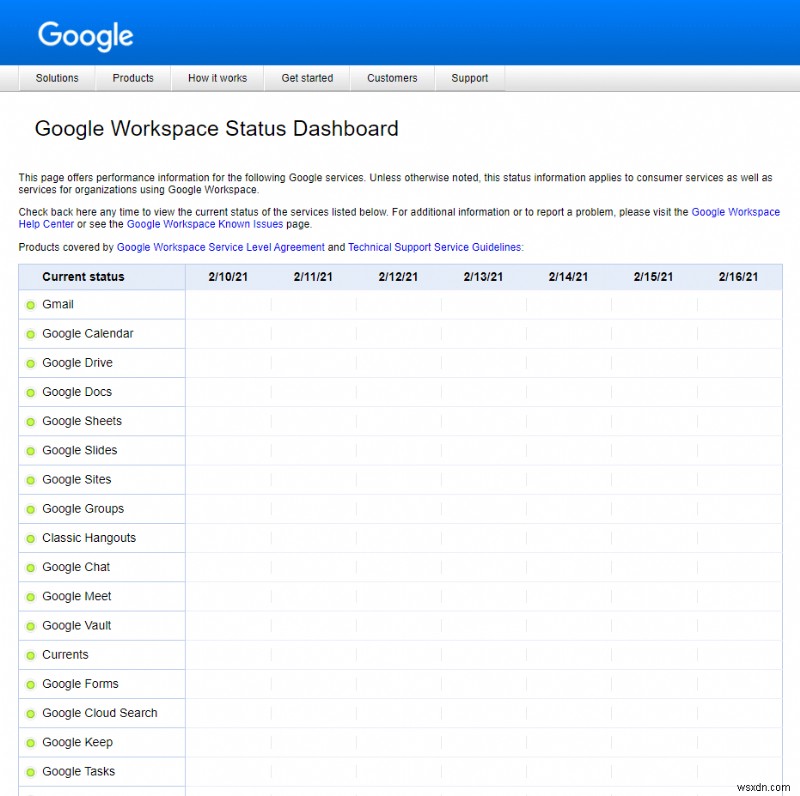Click the Google Chat service name
This screenshot has width=800, height=796.
pos(76,567)
